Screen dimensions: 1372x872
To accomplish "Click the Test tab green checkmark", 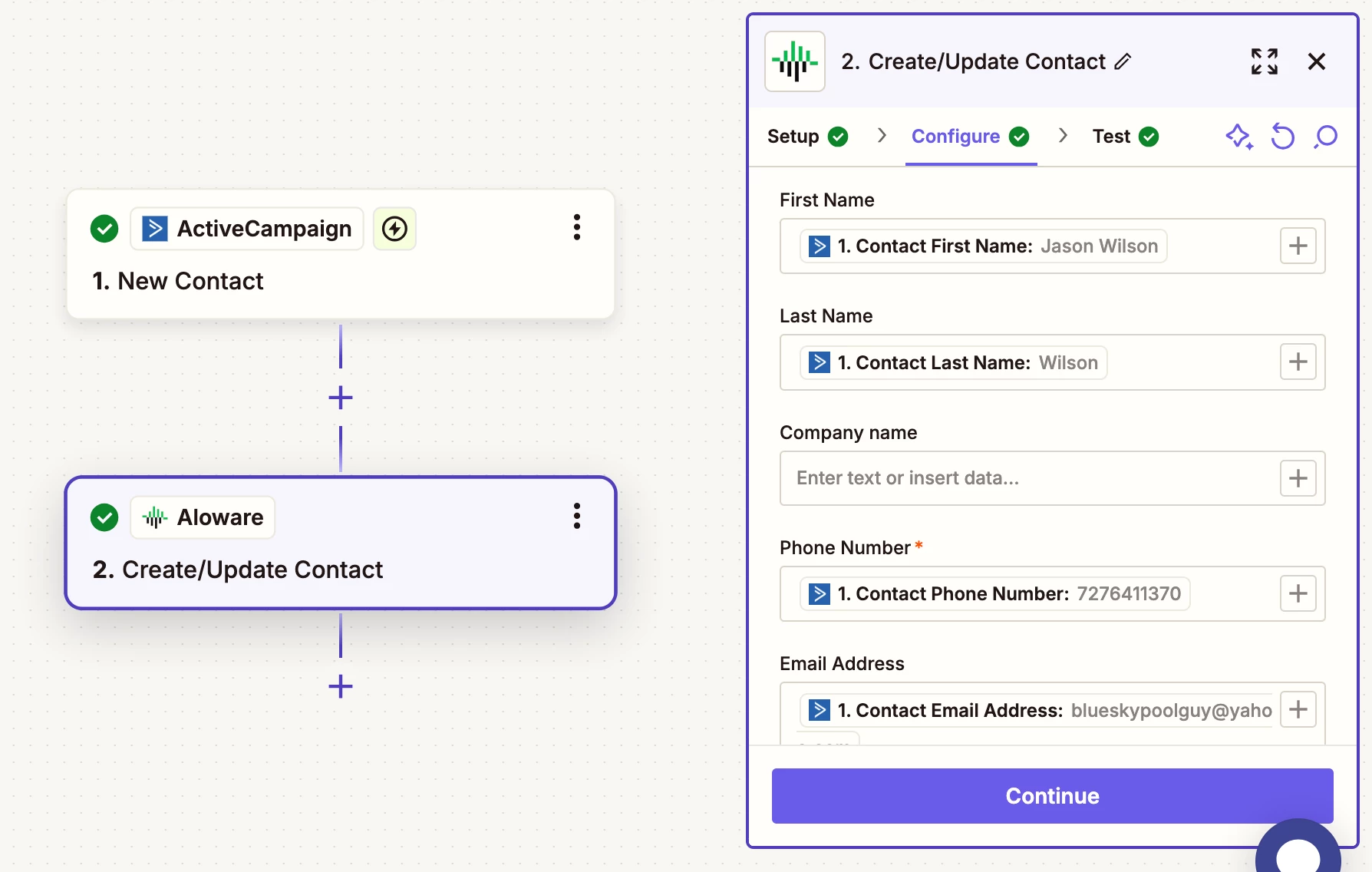I will 1149,137.
